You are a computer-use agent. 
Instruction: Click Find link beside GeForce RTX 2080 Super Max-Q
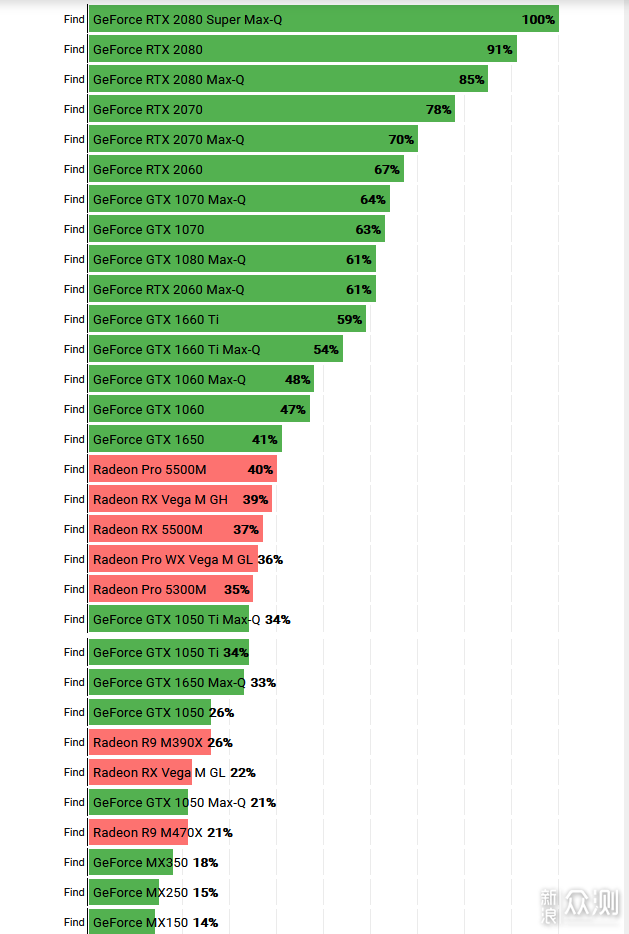74,19
